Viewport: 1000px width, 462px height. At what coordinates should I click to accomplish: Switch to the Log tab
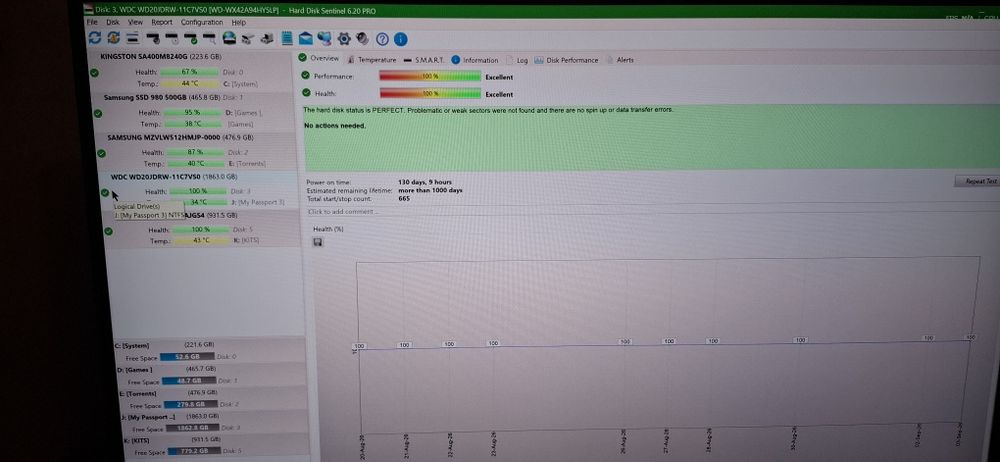click(x=517, y=60)
